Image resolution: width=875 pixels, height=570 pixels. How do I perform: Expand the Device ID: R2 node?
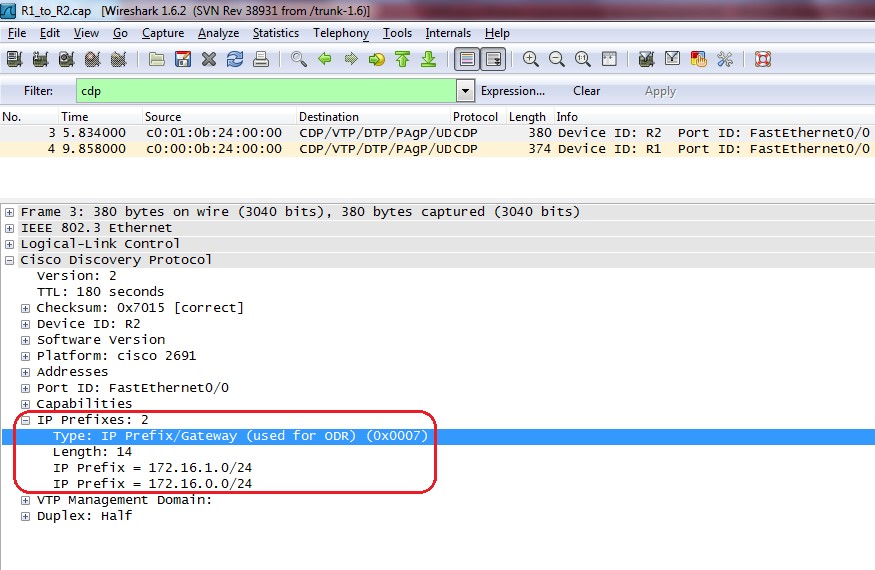click(26, 324)
